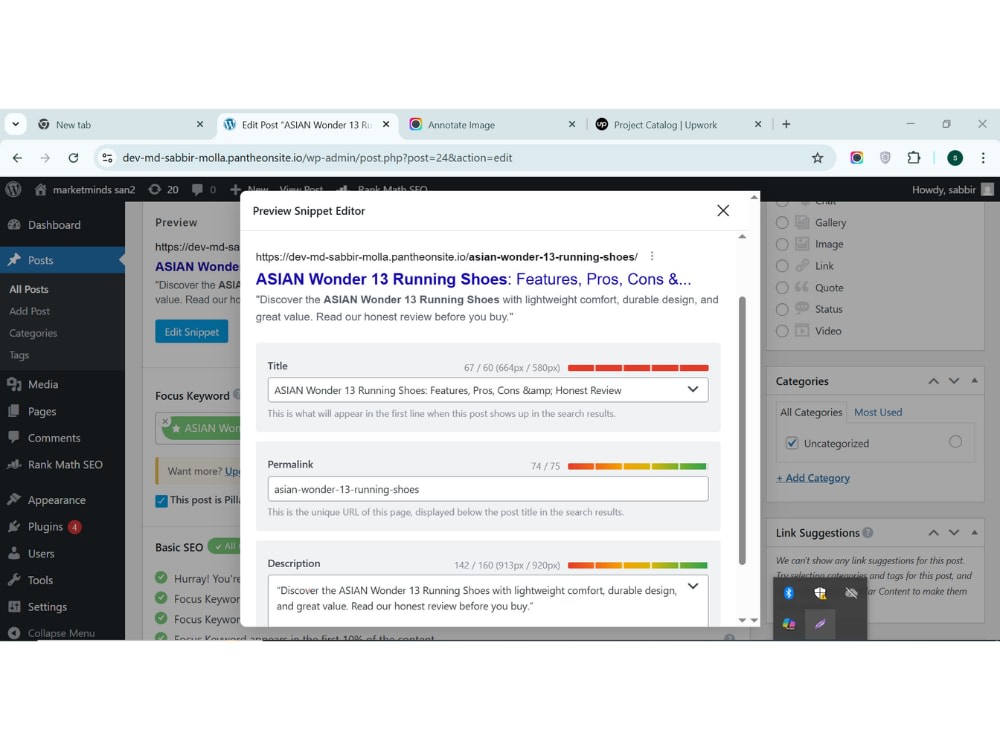Click the Settings sidebar icon
The height and width of the screenshot is (750, 1000).
coord(14,607)
